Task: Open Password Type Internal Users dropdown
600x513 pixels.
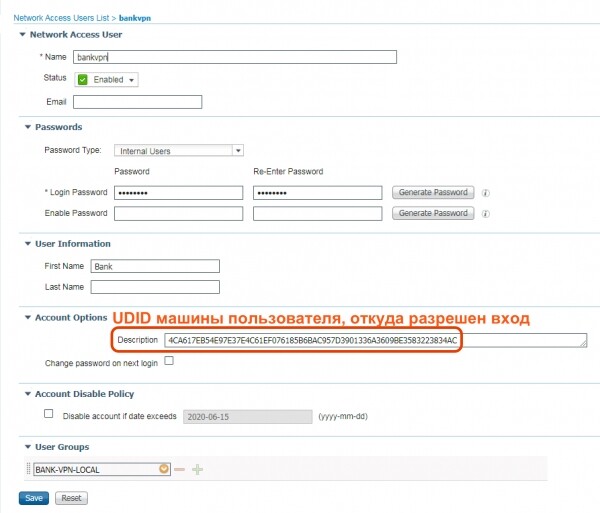Action: tap(237, 151)
